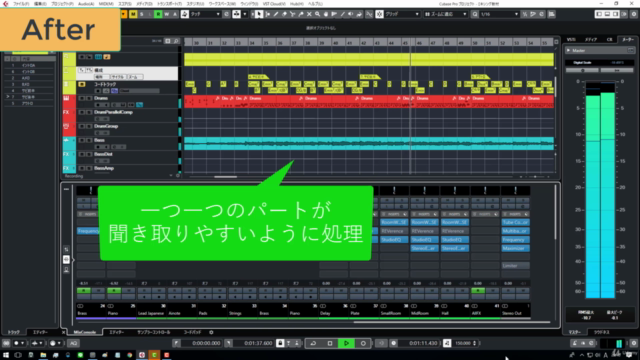Click the AQ button in transport
The width and height of the screenshot is (640, 360).
[x=73, y=343]
